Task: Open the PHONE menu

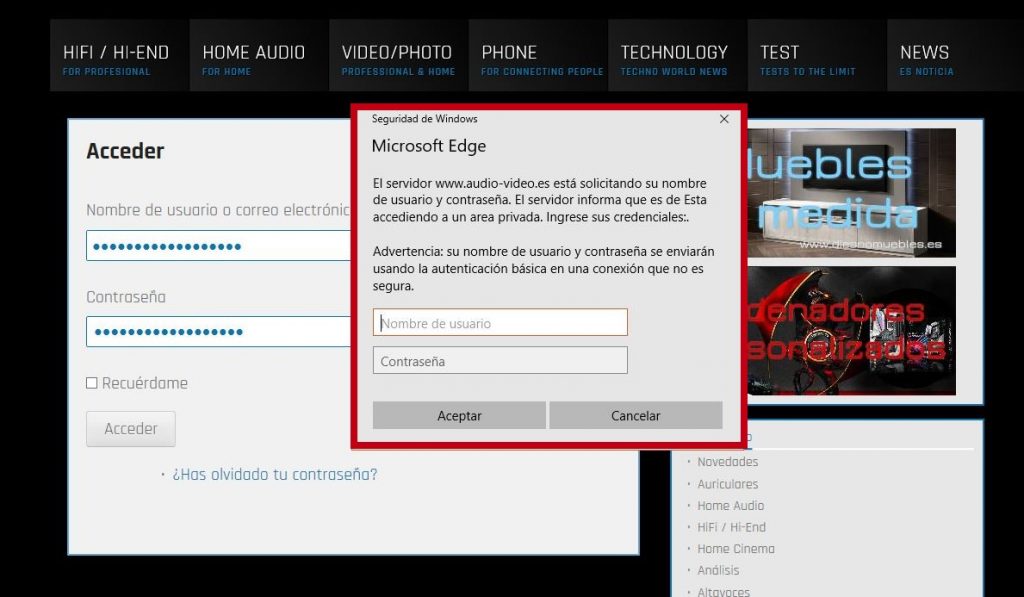Action: click(537, 56)
